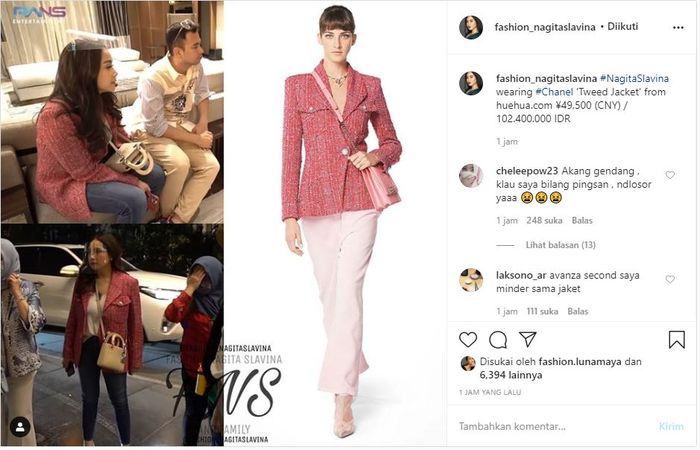Image resolution: width=700 pixels, height=450 pixels.
Task: Save post with bookmark icon
Action: click(677, 340)
